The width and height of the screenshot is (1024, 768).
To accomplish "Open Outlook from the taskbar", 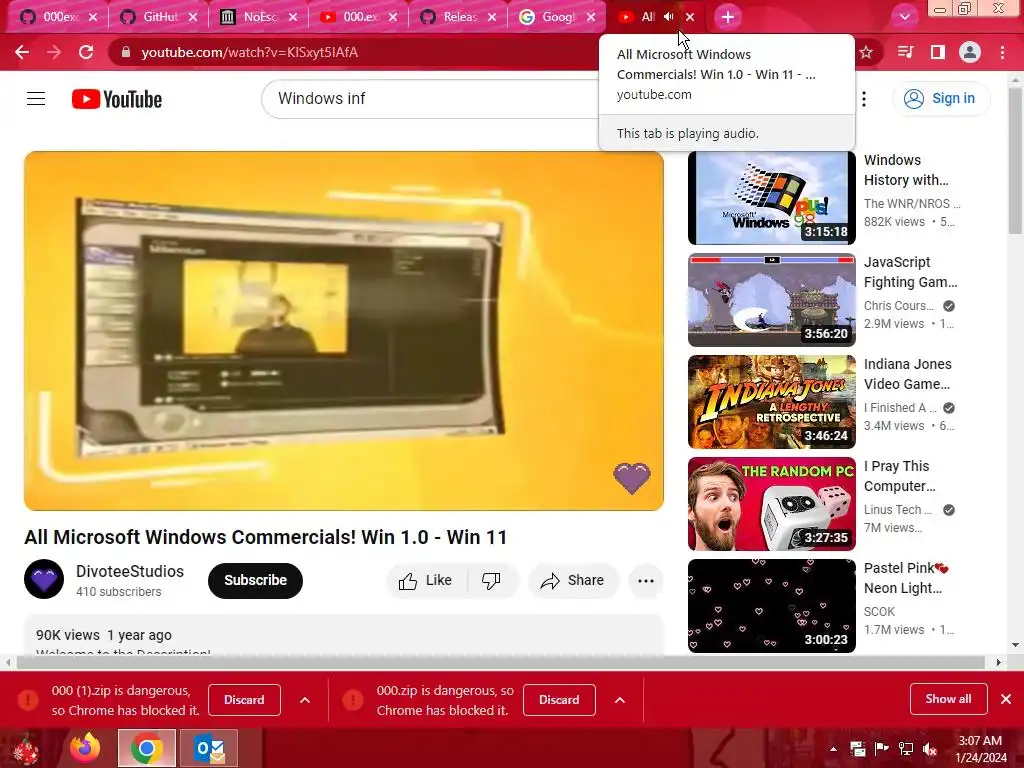I will (x=209, y=748).
